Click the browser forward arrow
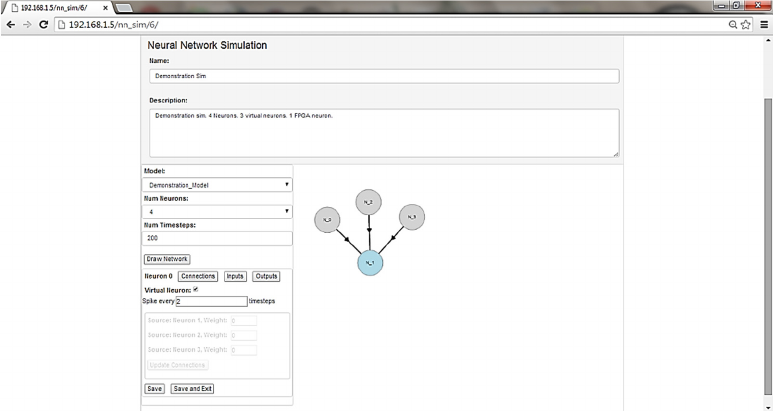Screen dimensions: 773x411 point(26,24)
